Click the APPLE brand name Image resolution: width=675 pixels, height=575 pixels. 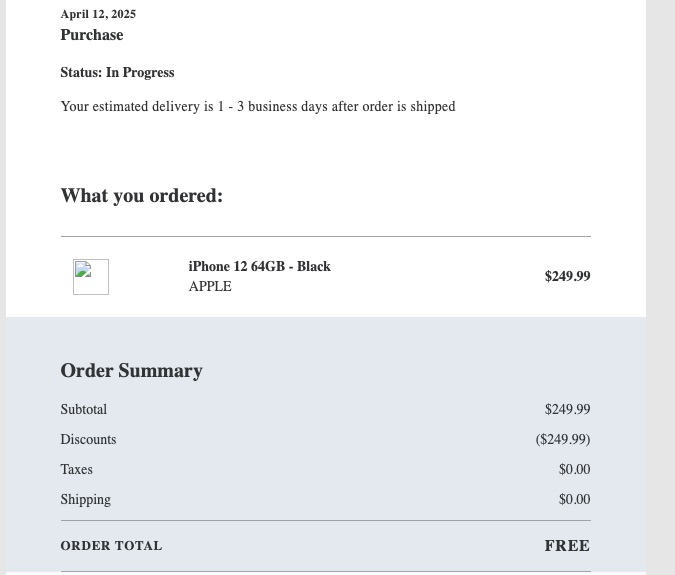pos(210,287)
